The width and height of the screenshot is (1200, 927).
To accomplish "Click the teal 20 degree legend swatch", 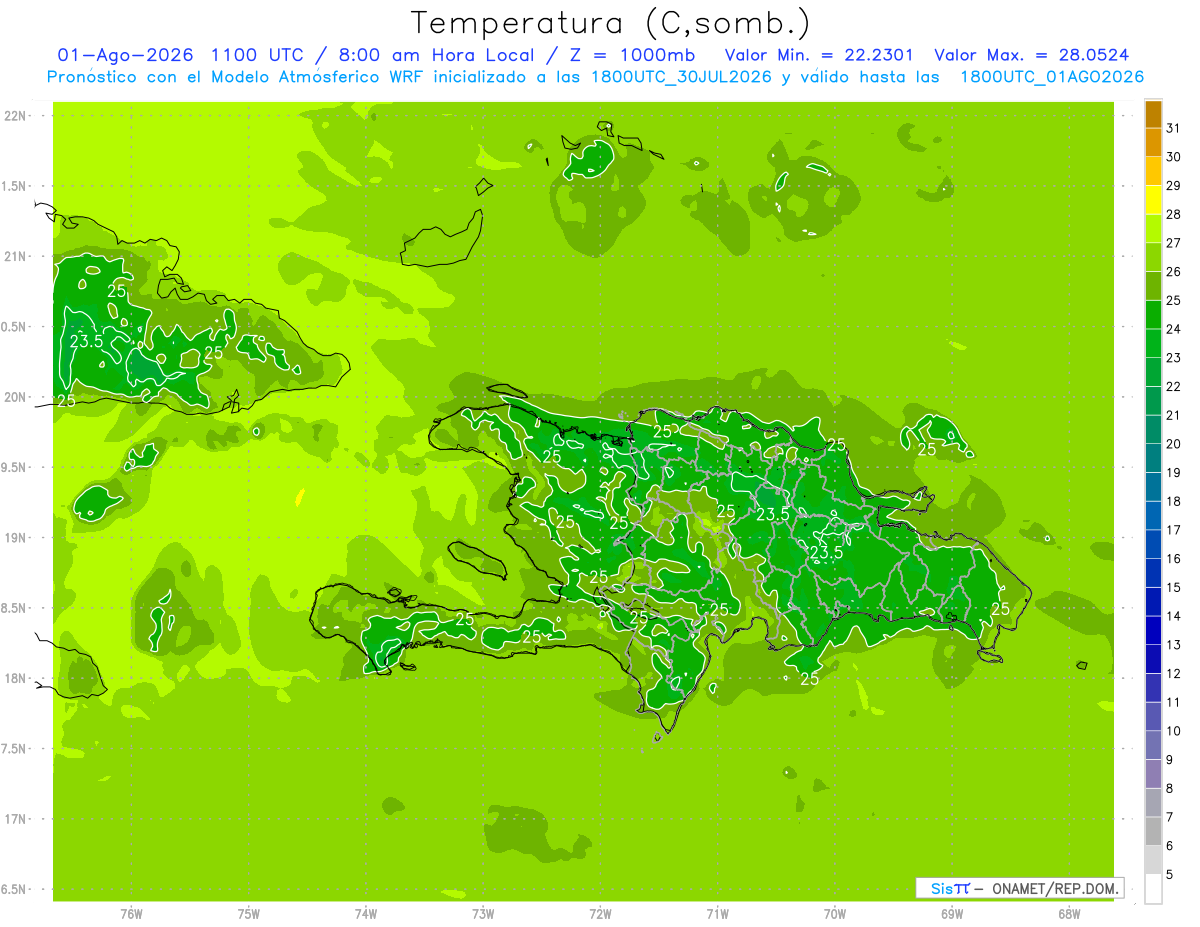I will (x=1153, y=430).
